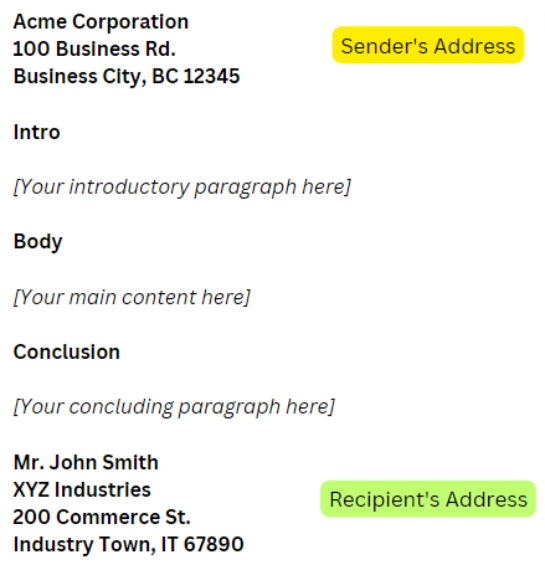The height and width of the screenshot is (570, 545).
Task: Click the Intro heading
Action: [36, 132]
